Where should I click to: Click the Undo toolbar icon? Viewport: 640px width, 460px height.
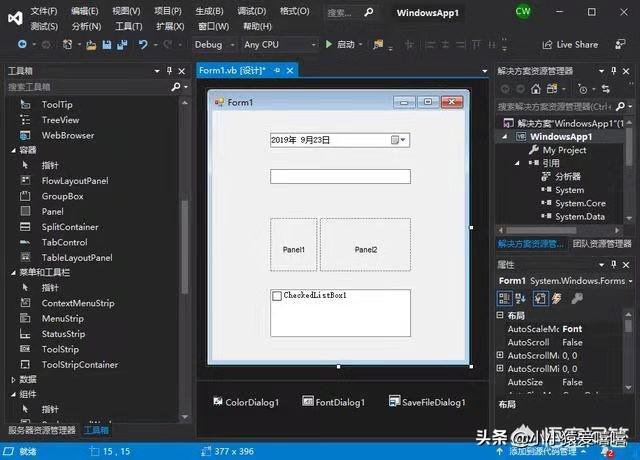point(142,44)
